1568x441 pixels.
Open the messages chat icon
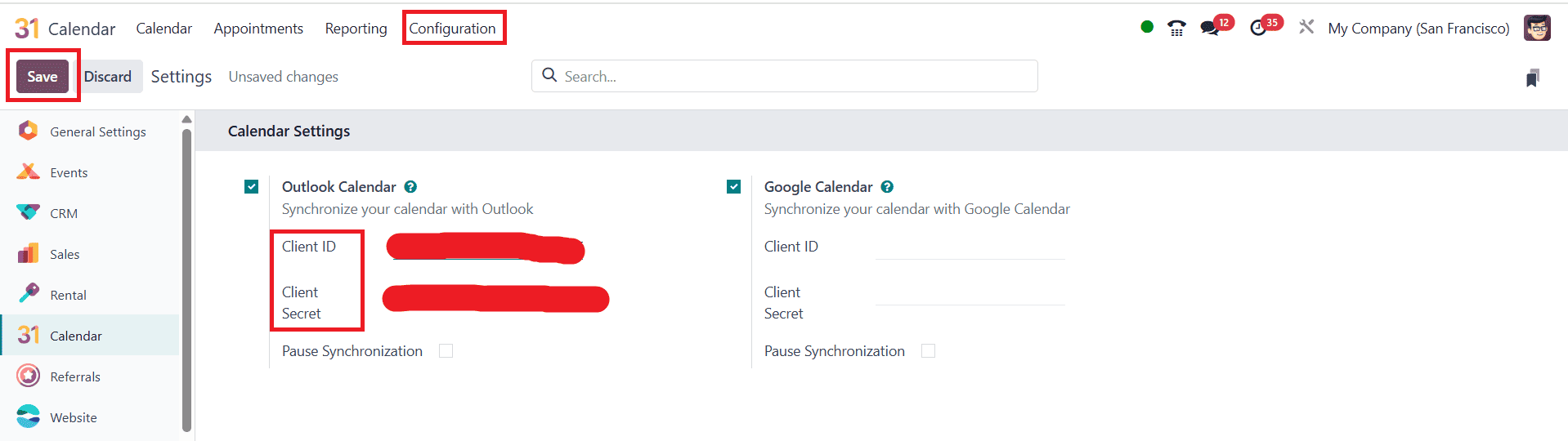pos(1209,29)
